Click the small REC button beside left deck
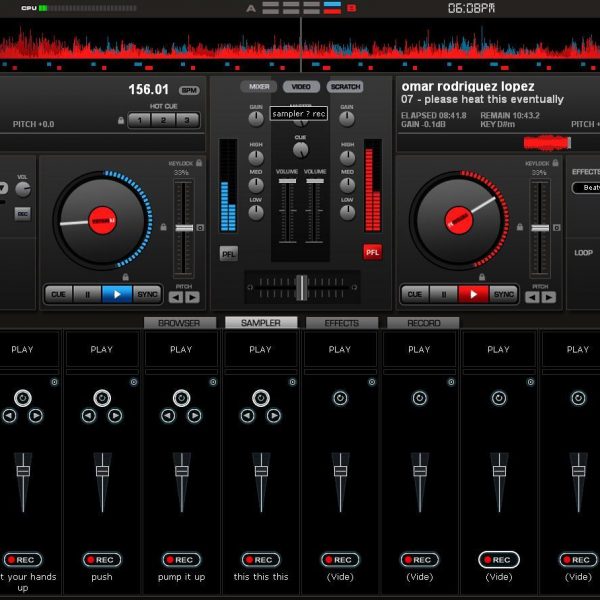The height and width of the screenshot is (600, 600). click(x=23, y=214)
